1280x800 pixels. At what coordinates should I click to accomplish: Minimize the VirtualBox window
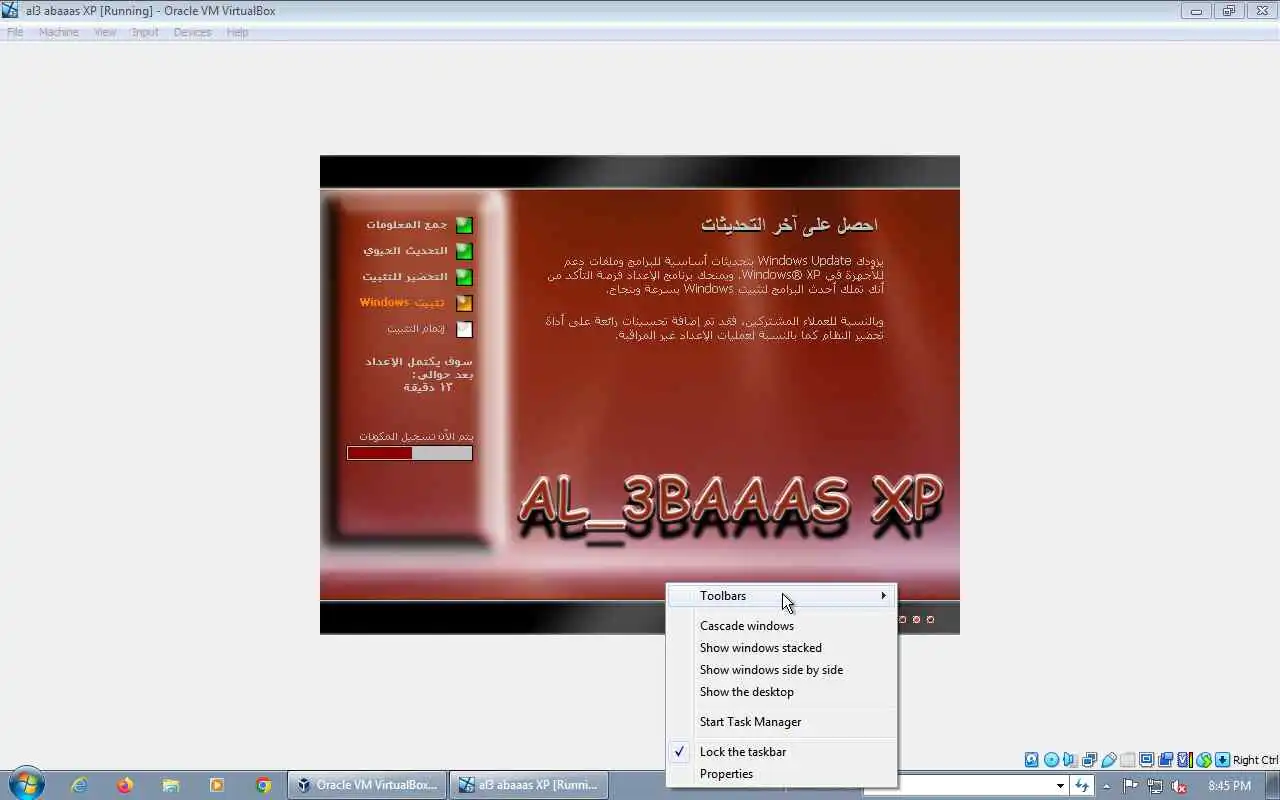[1196, 11]
